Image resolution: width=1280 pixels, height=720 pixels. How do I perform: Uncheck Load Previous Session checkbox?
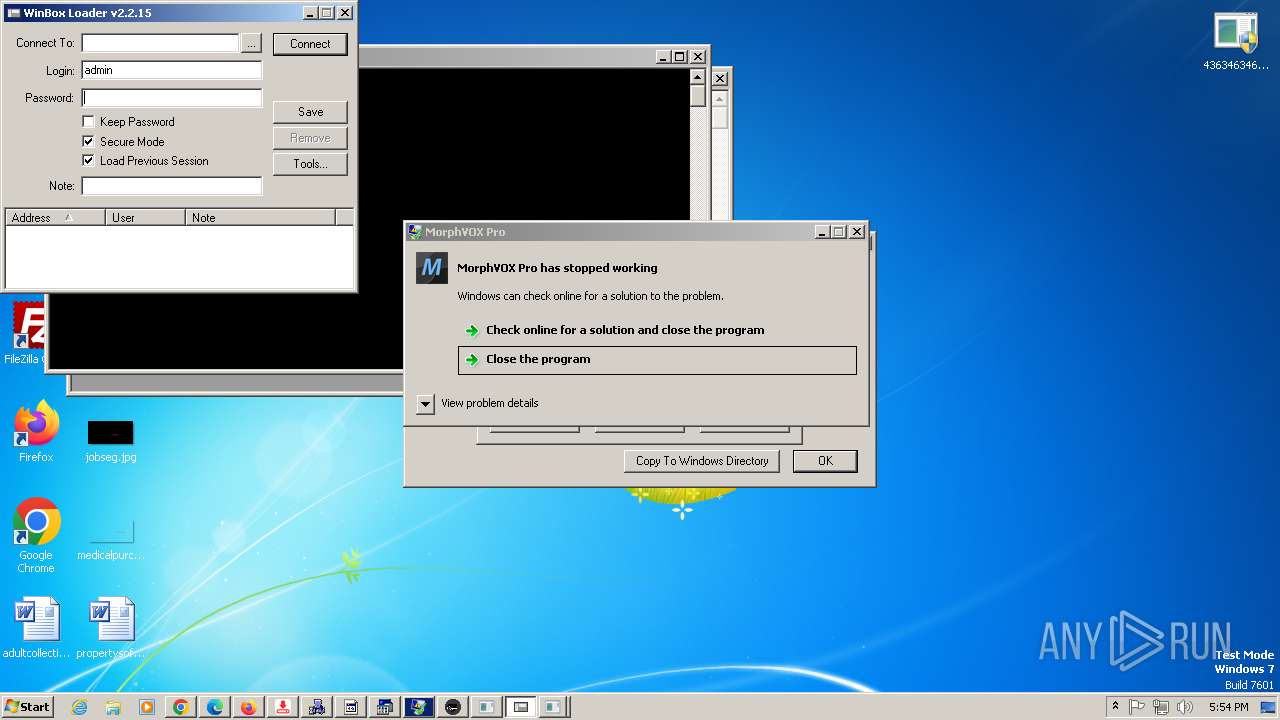tap(88, 161)
